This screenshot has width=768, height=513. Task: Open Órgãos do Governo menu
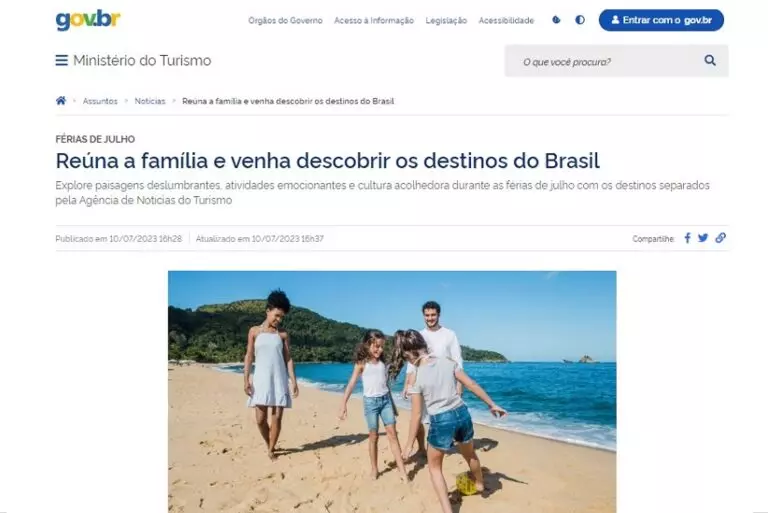(285, 21)
